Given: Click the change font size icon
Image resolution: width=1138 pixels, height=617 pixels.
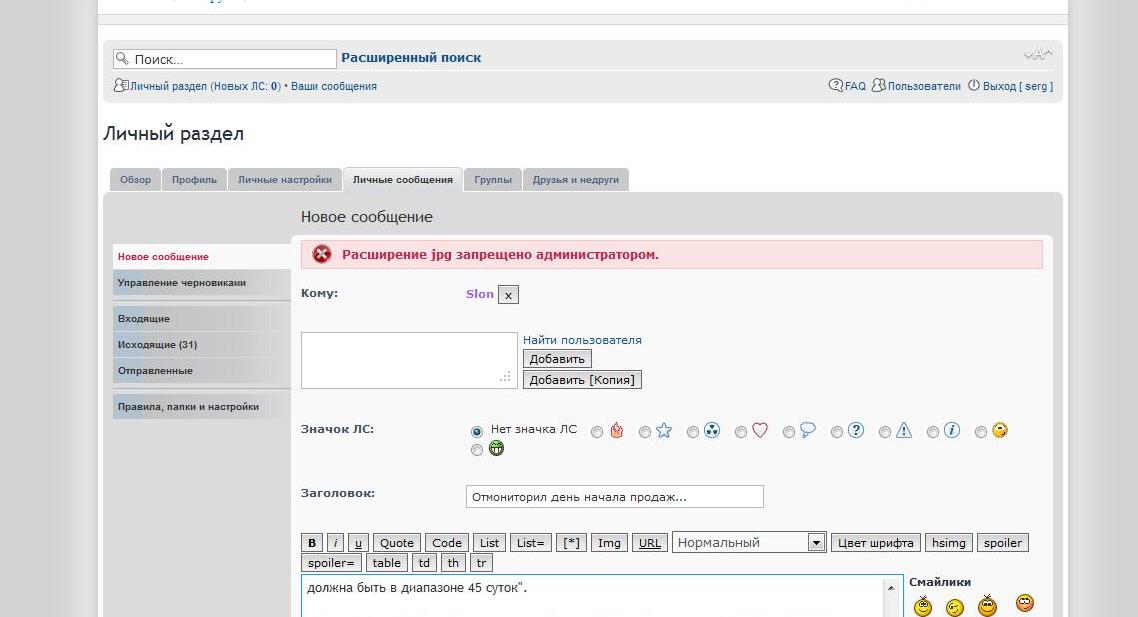Looking at the screenshot, I should click(x=1037, y=55).
